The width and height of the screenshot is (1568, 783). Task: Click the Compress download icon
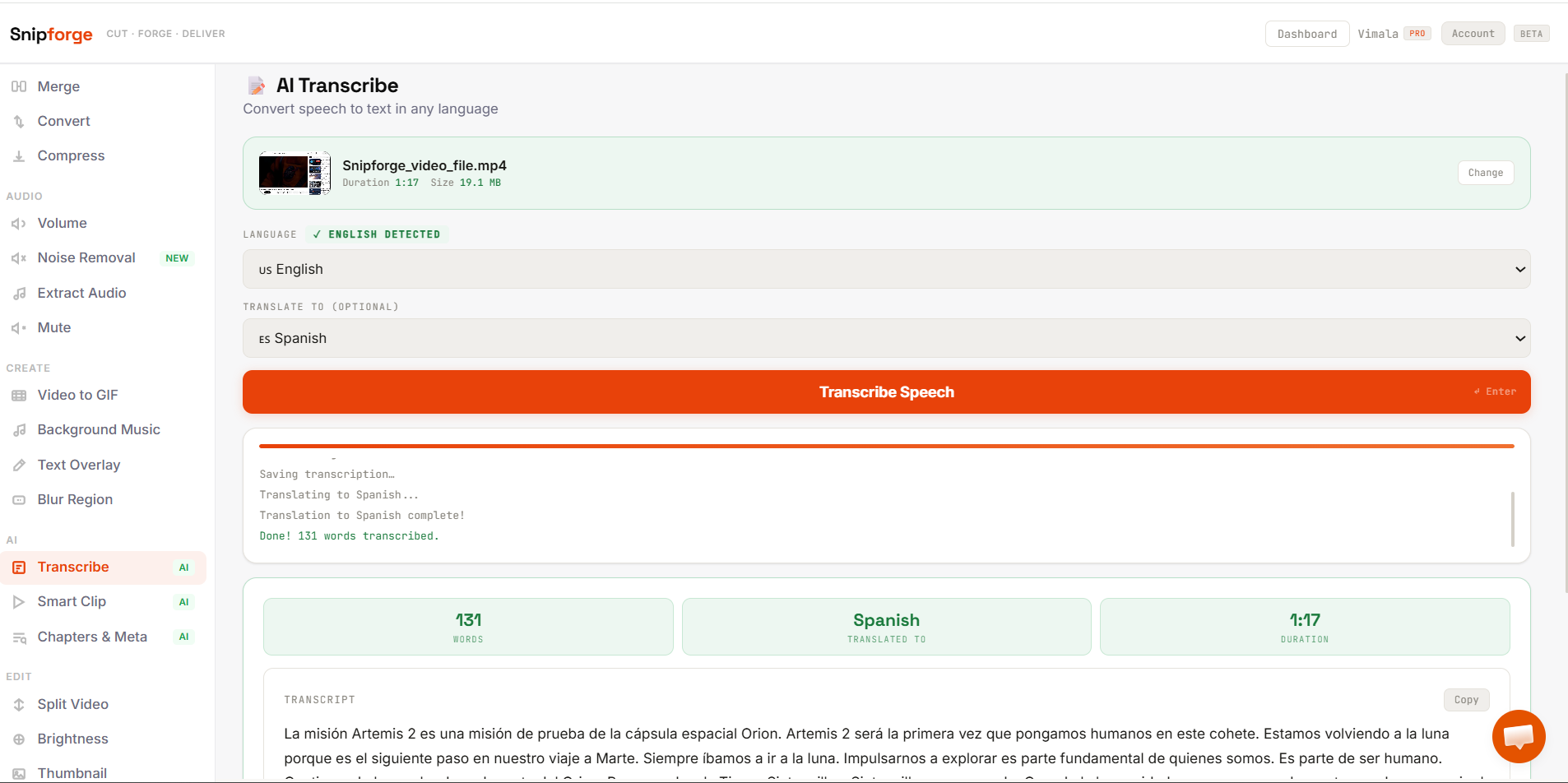(19, 155)
